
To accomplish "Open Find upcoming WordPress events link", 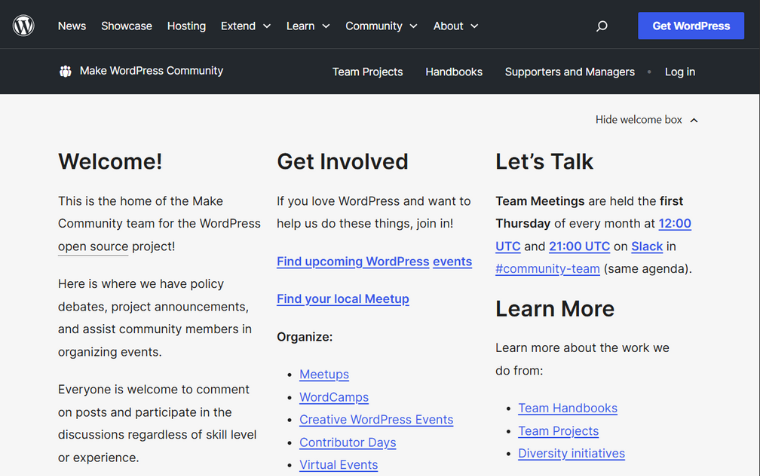I will [x=374, y=261].
